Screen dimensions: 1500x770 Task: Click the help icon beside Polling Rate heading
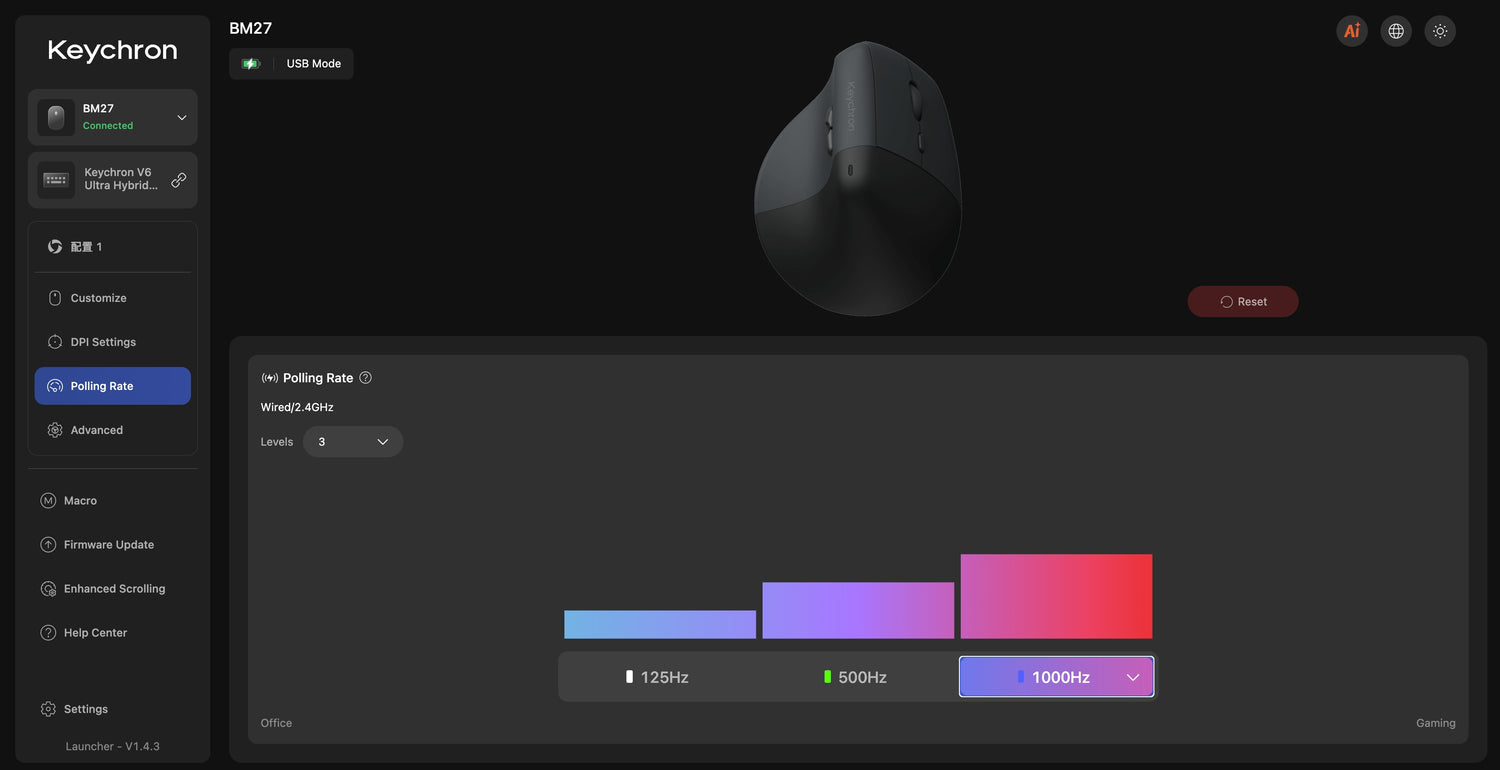[365, 378]
